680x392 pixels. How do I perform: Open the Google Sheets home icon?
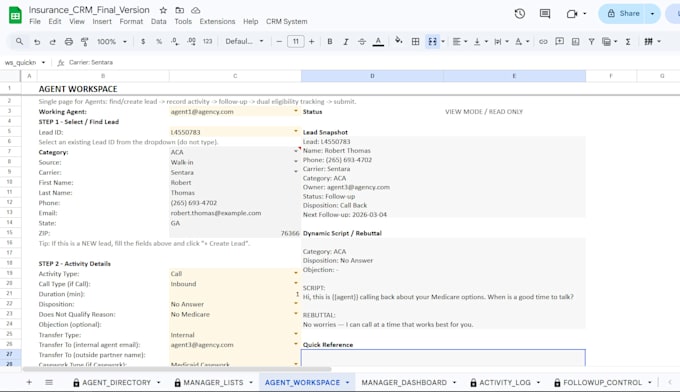(x=15, y=16)
